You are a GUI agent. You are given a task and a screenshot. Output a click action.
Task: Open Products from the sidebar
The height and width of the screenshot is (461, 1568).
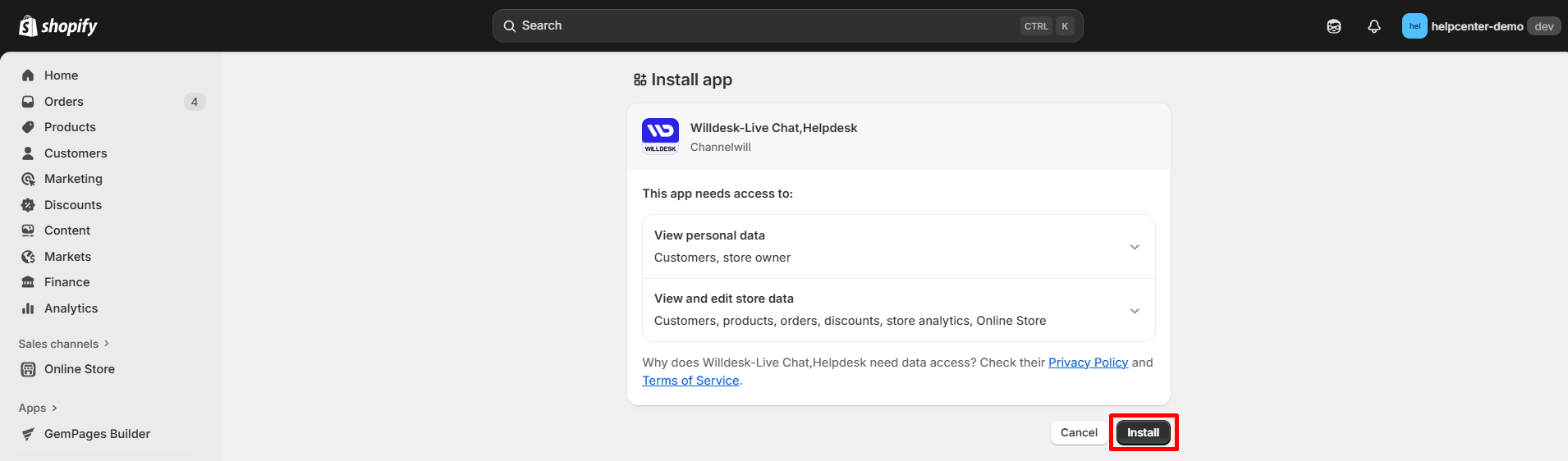[70, 127]
